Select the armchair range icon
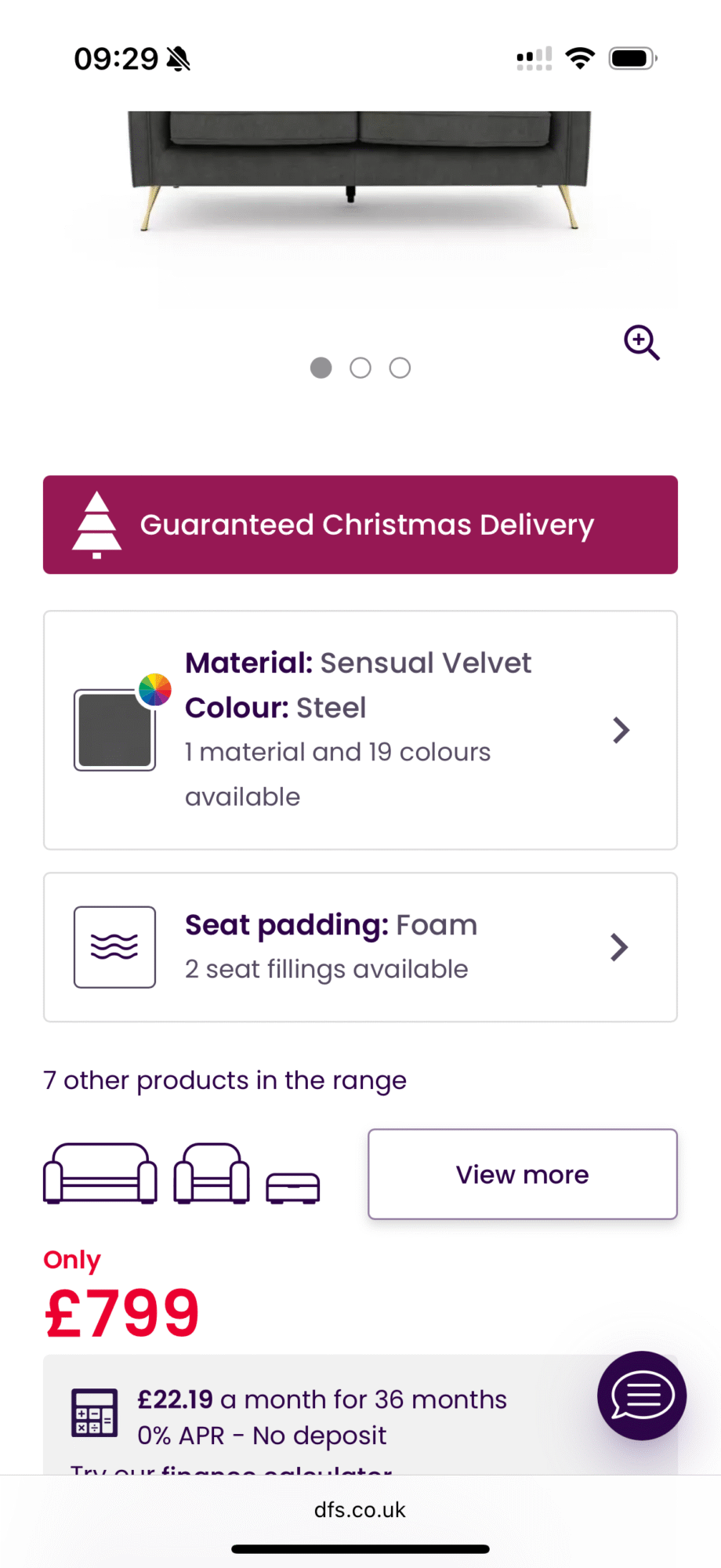This screenshot has width=721, height=1568. pos(212,1174)
